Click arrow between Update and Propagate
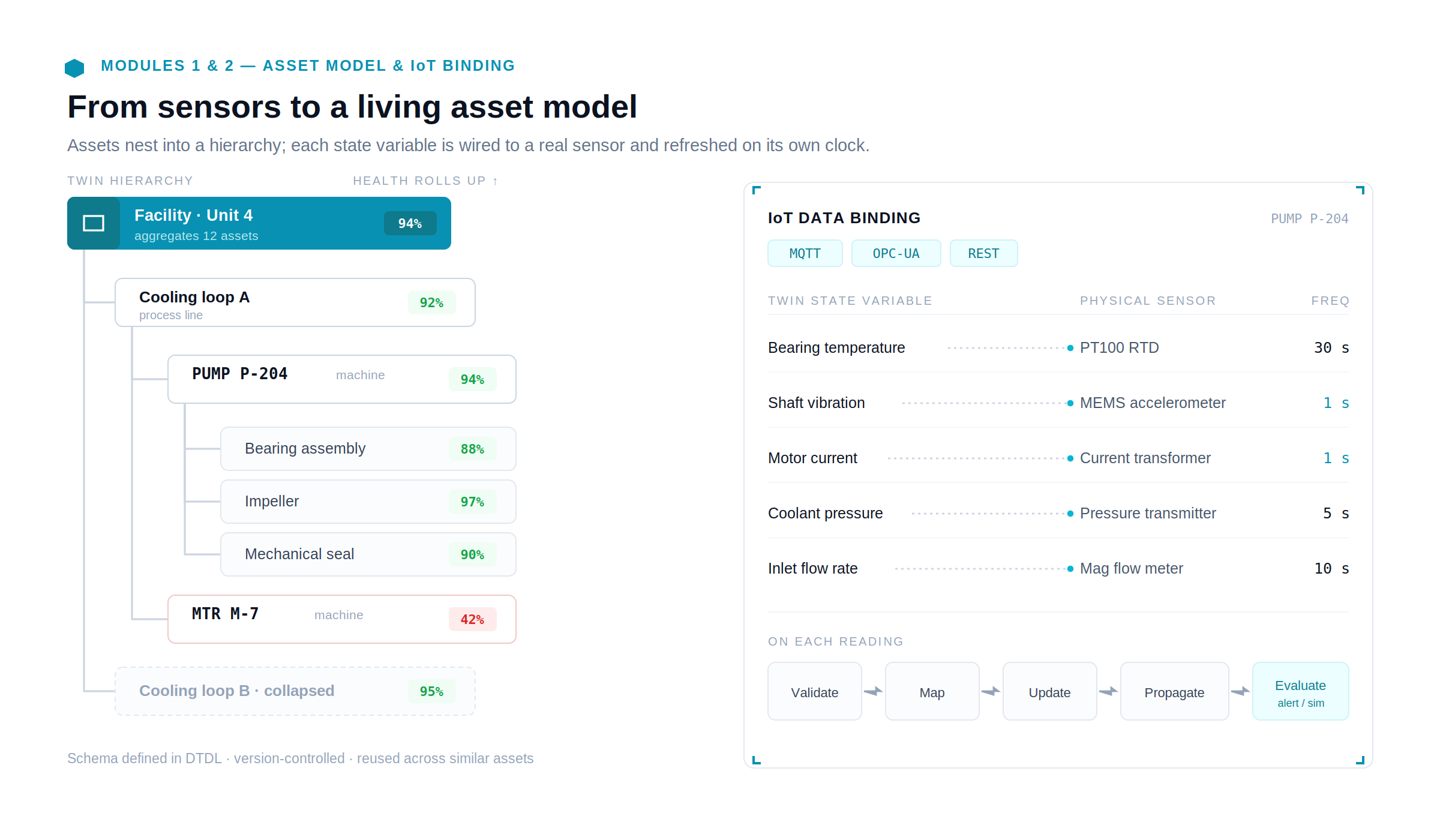The image size is (1440, 840). pos(1109,691)
